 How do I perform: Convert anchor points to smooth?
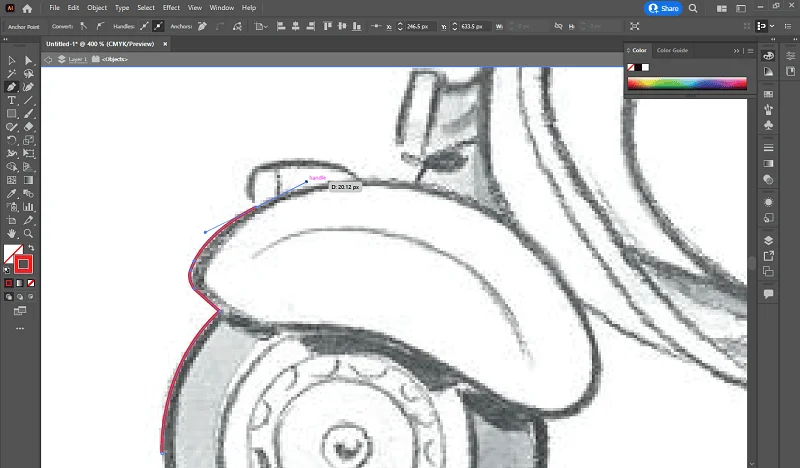coord(100,26)
